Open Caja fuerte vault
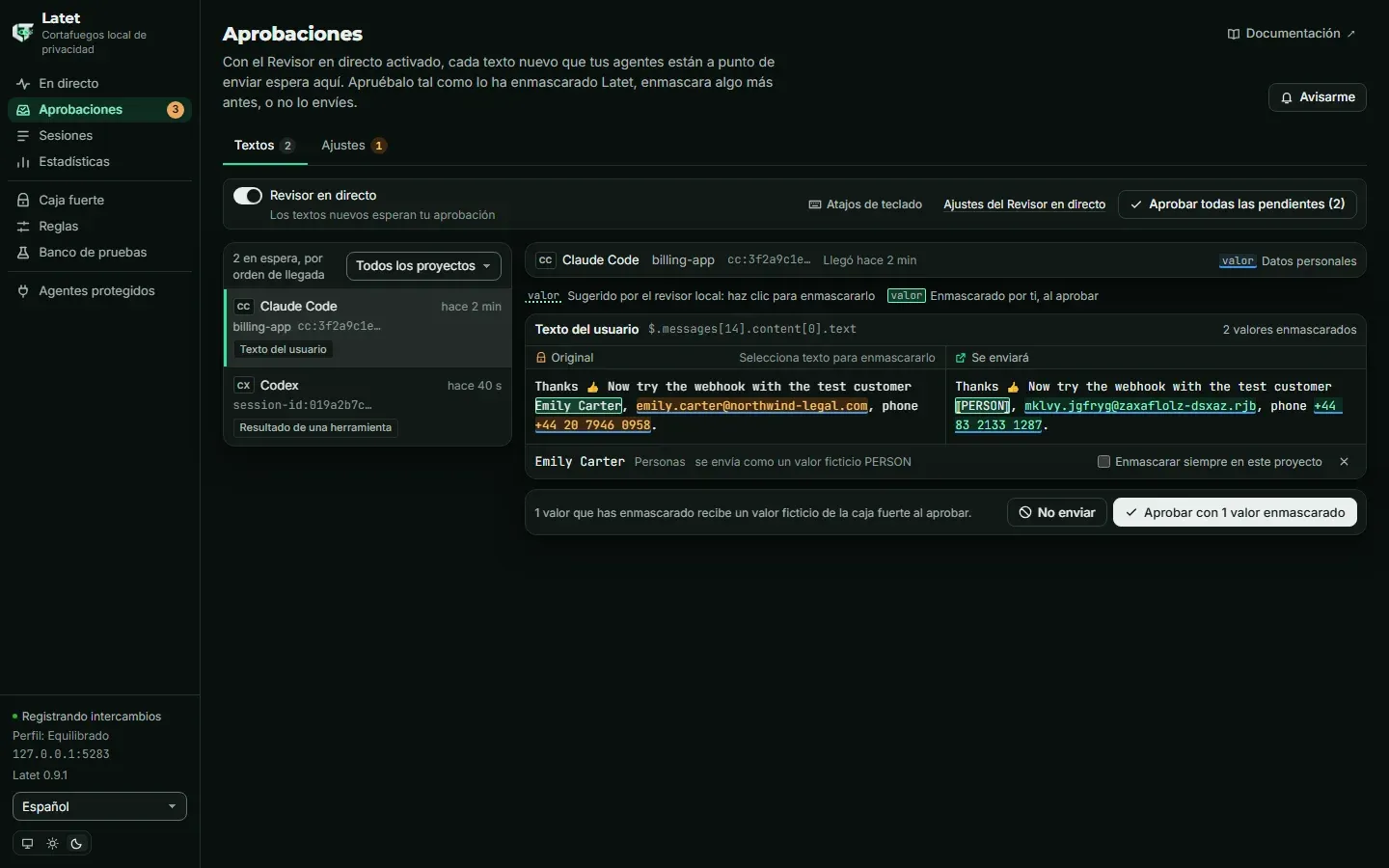 99,200
